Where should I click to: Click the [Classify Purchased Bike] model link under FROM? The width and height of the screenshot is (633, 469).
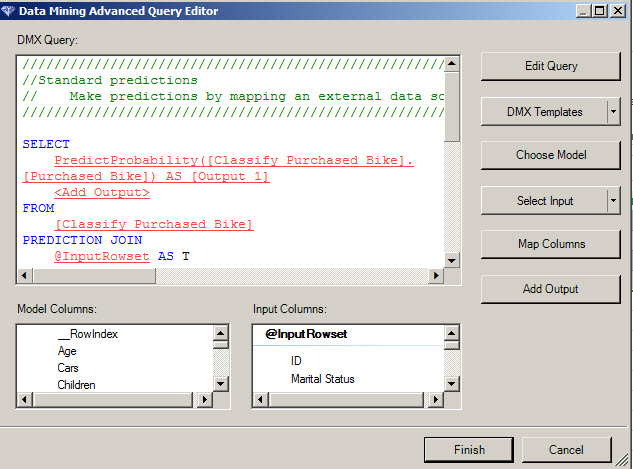[x=154, y=224]
